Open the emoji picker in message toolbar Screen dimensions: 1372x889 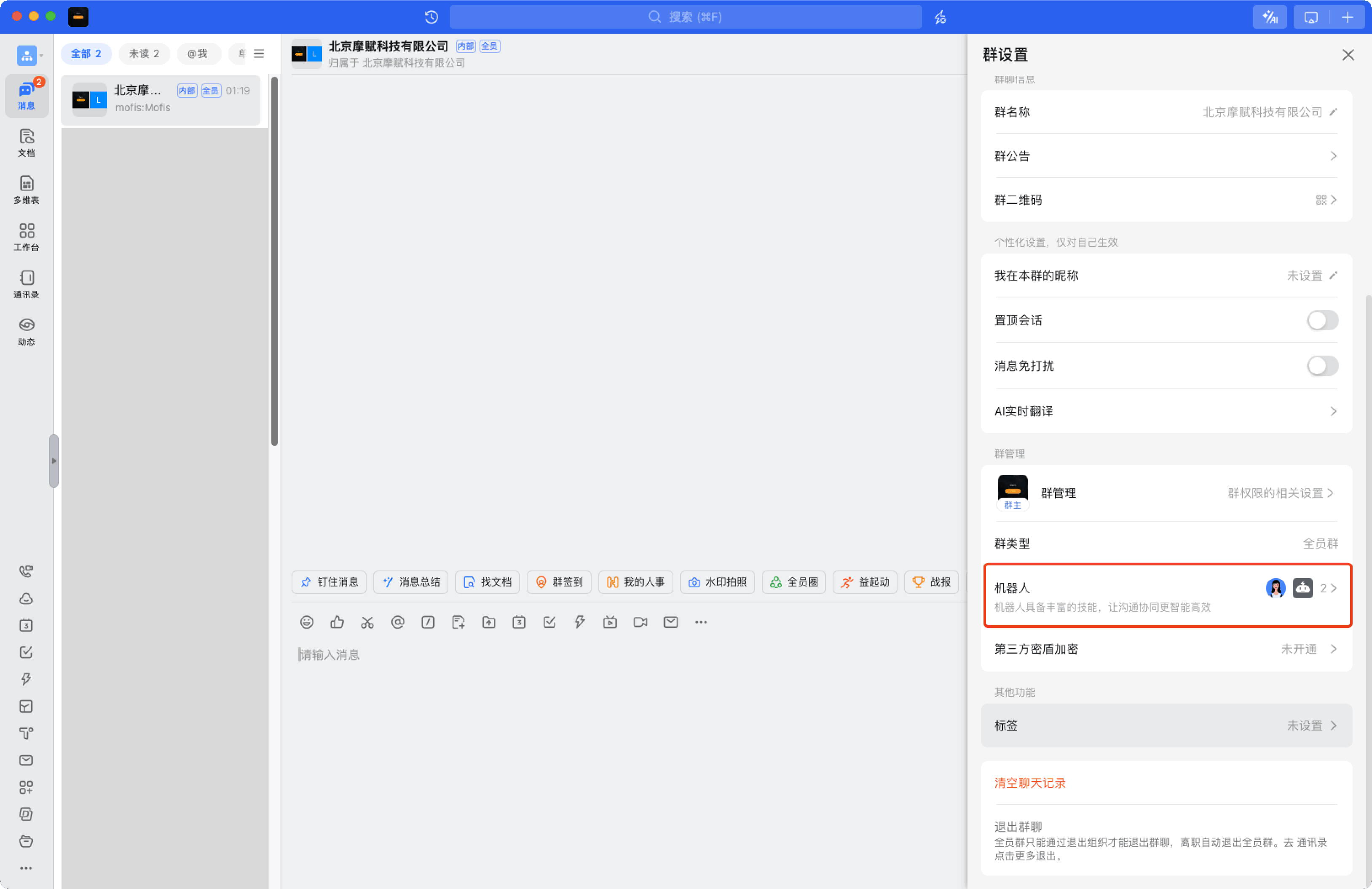(307, 622)
